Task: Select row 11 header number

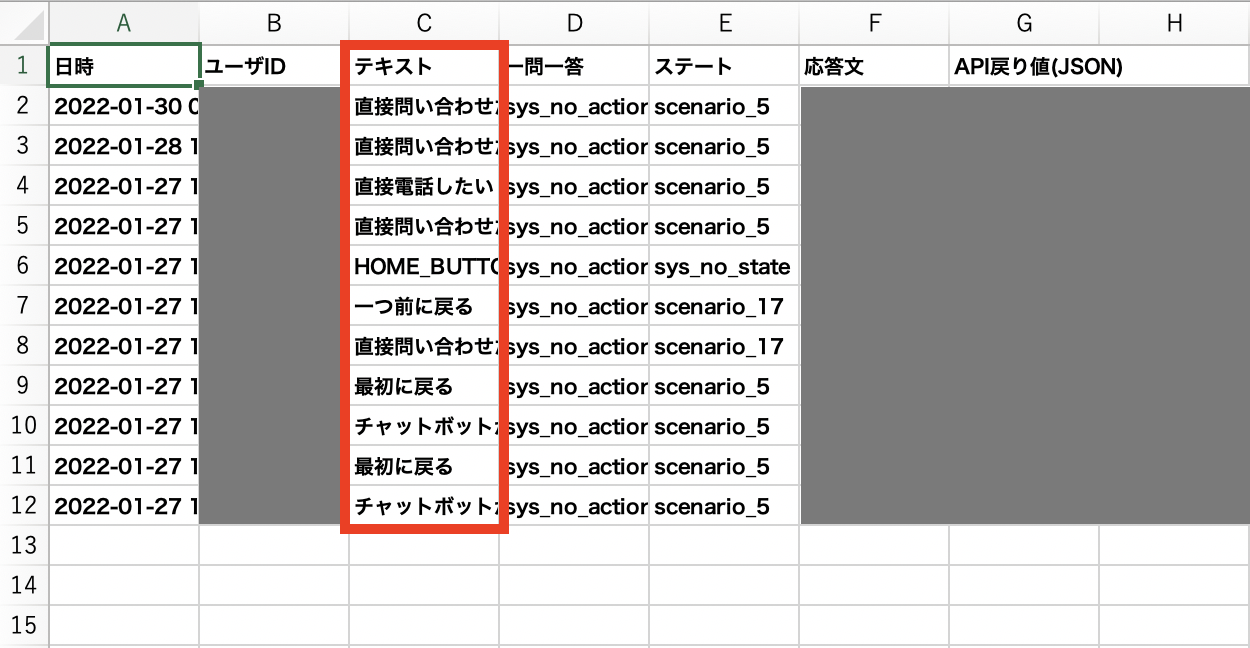Action: (x=24, y=466)
